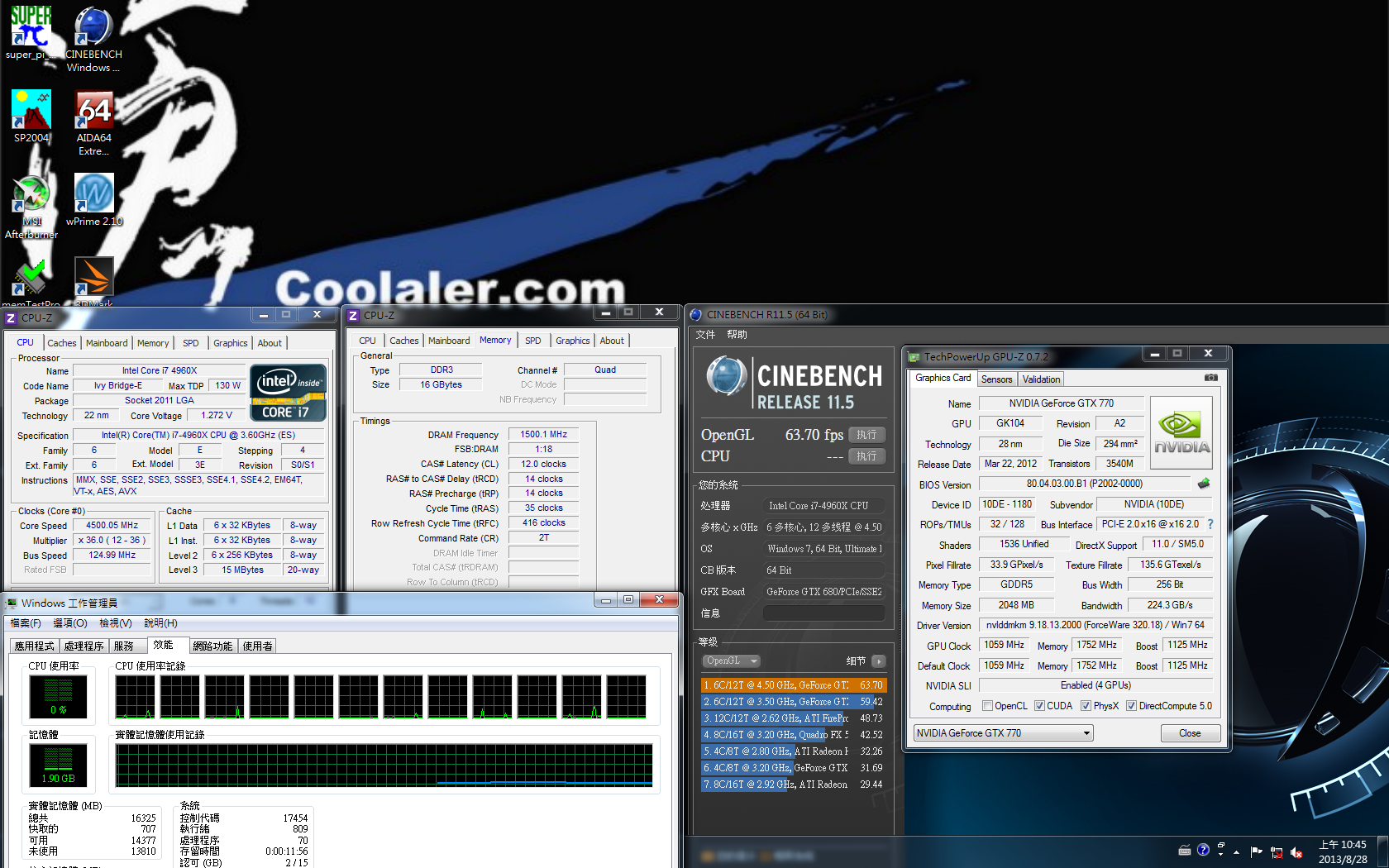Switch to the Sensors tab in GPU-Z

click(x=996, y=379)
